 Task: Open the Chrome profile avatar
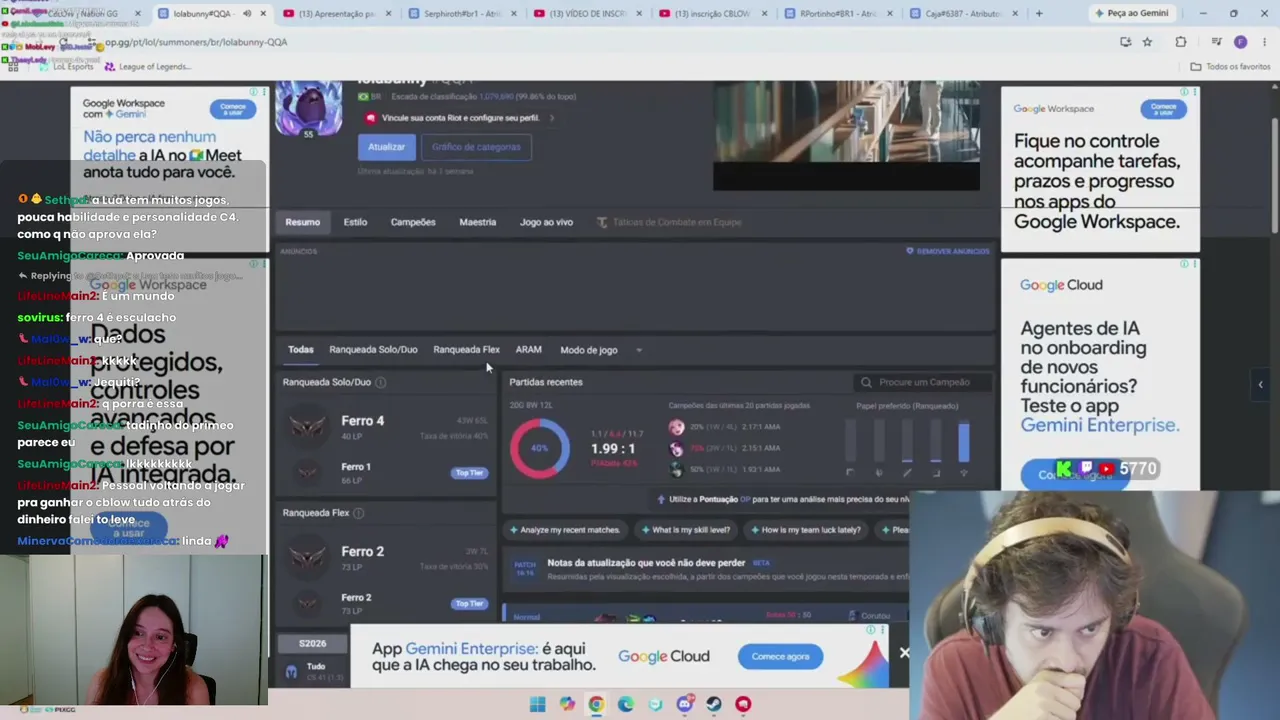(x=1241, y=42)
